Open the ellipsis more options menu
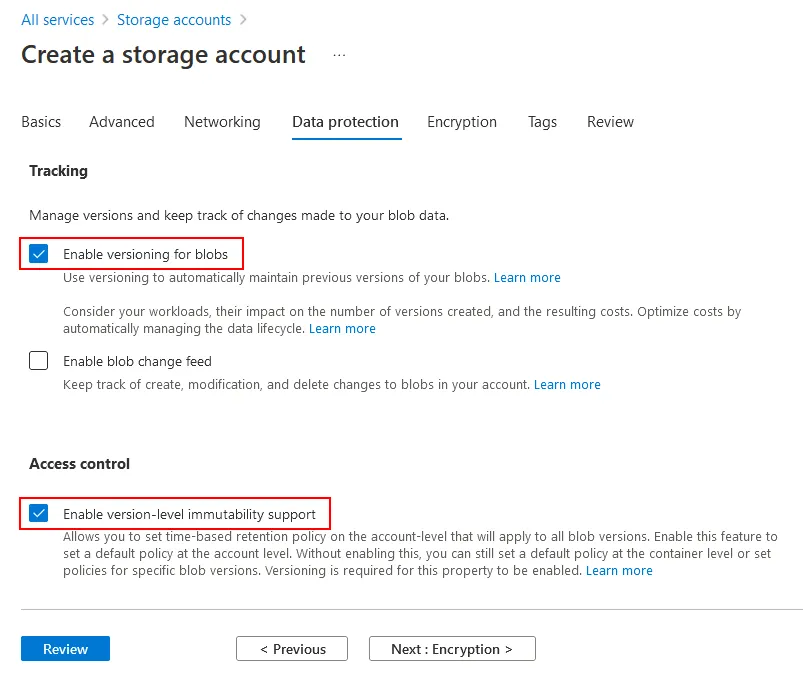Image resolution: width=803 pixels, height=693 pixels. pos(339,55)
